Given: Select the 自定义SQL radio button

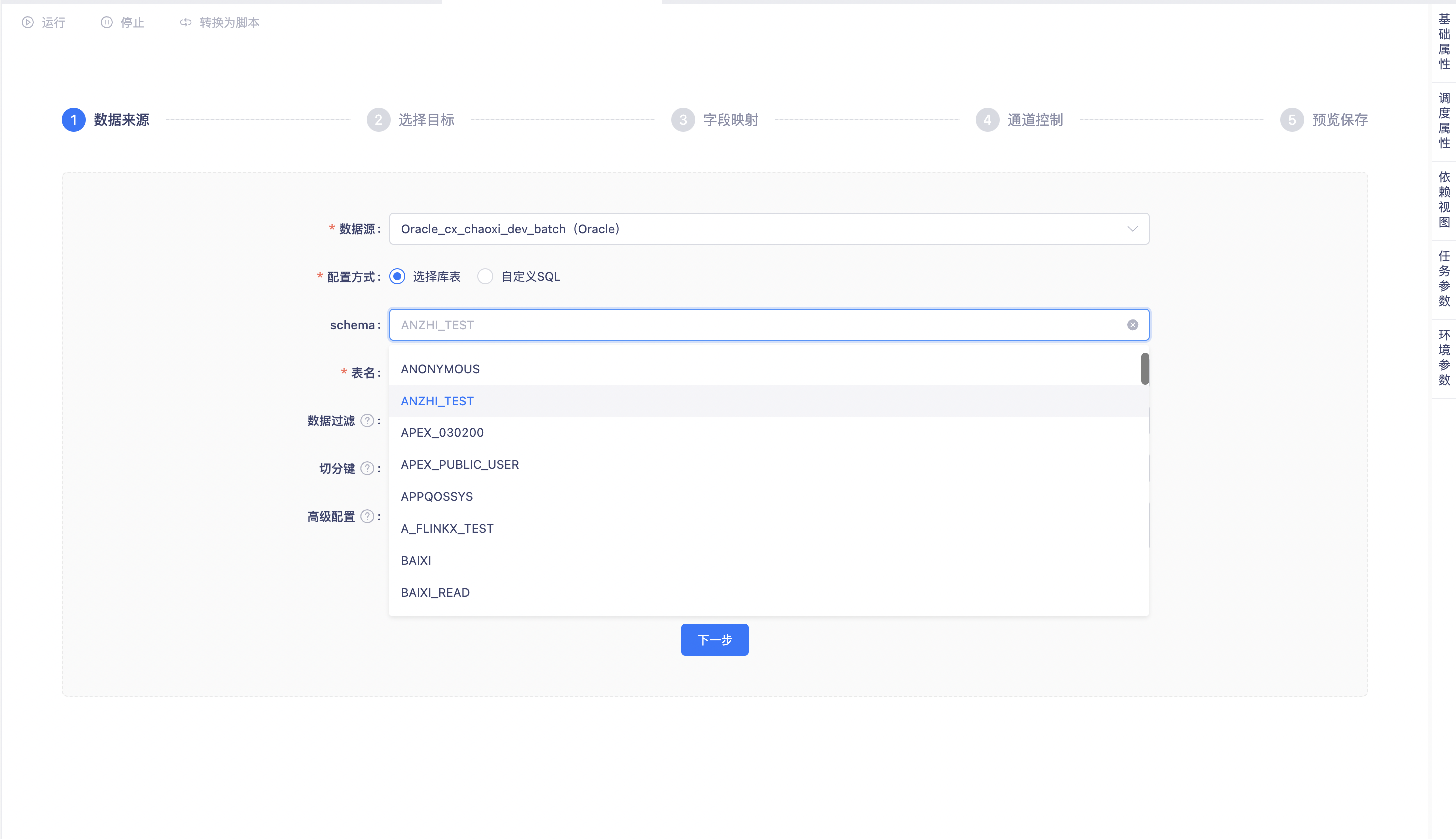Looking at the screenshot, I should (x=485, y=277).
